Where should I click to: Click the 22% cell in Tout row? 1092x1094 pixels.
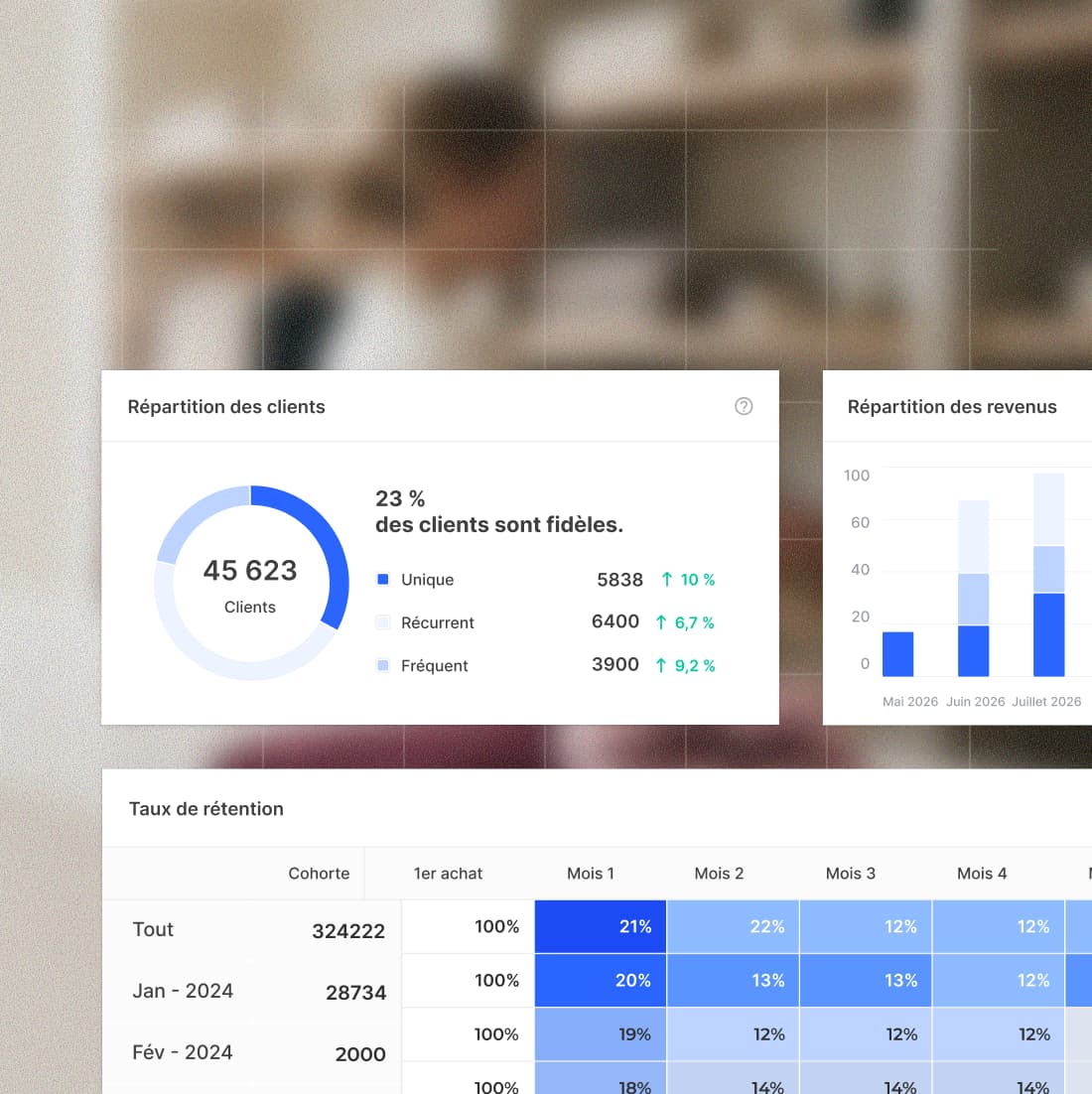click(x=734, y=926)
